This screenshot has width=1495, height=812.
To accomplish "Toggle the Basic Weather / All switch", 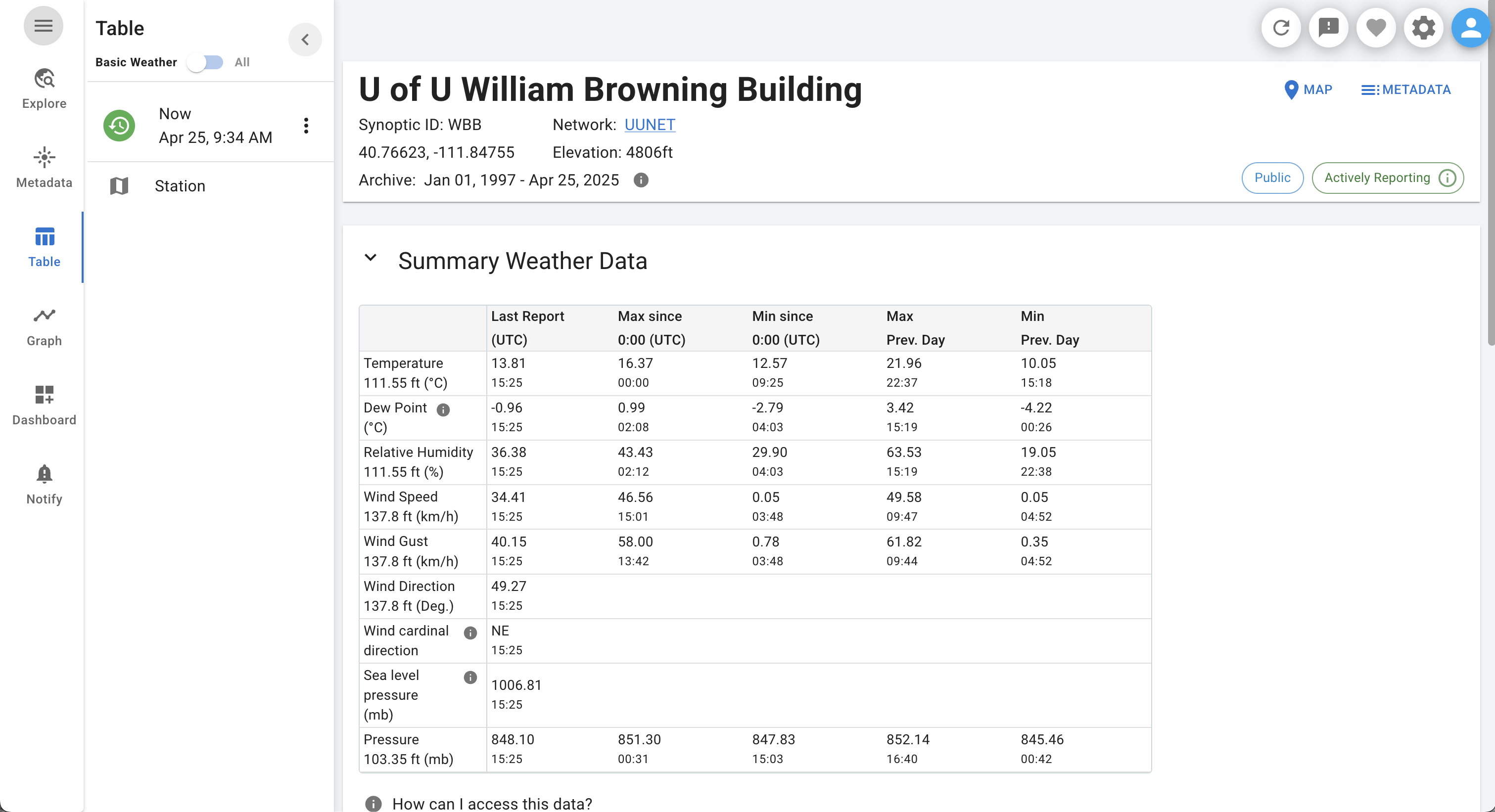I will click(x=205, y=62).
